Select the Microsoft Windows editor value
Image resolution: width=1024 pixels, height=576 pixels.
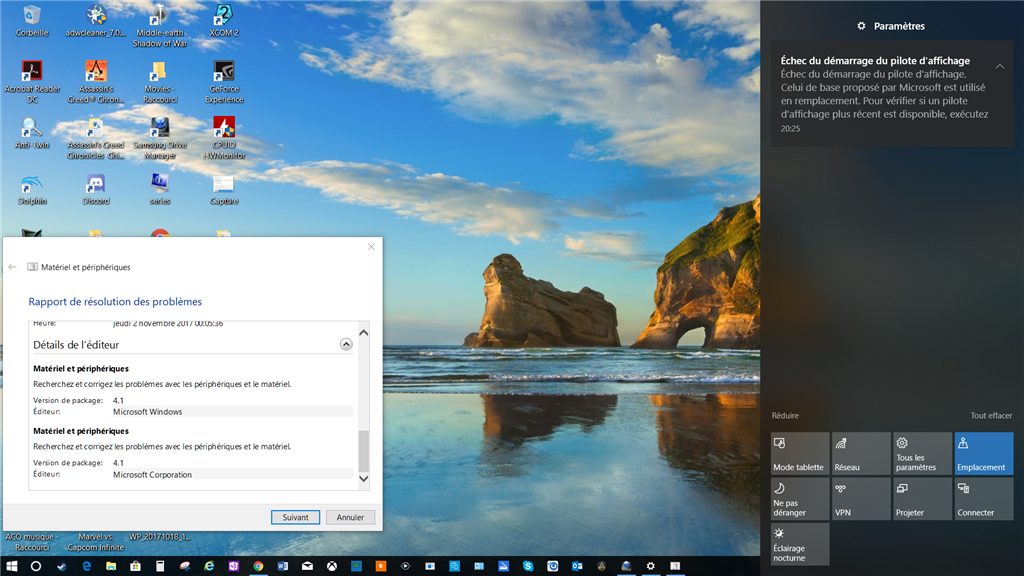148,411
